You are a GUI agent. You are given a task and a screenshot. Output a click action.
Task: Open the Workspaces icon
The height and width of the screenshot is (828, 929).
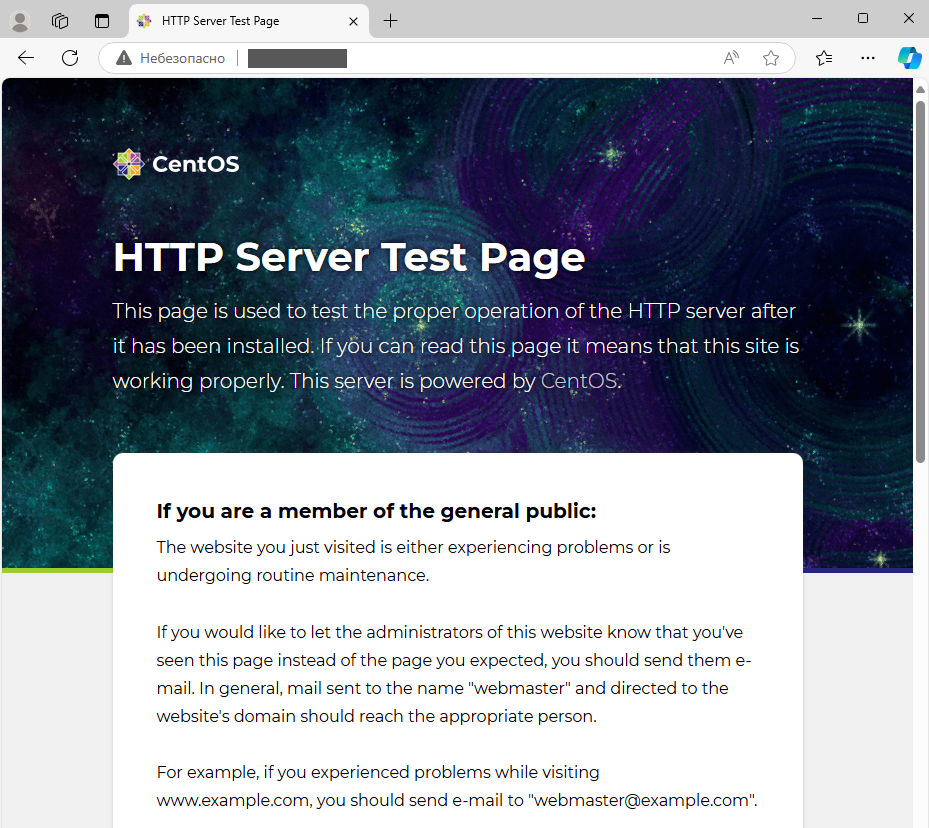(x=60, y=21)
